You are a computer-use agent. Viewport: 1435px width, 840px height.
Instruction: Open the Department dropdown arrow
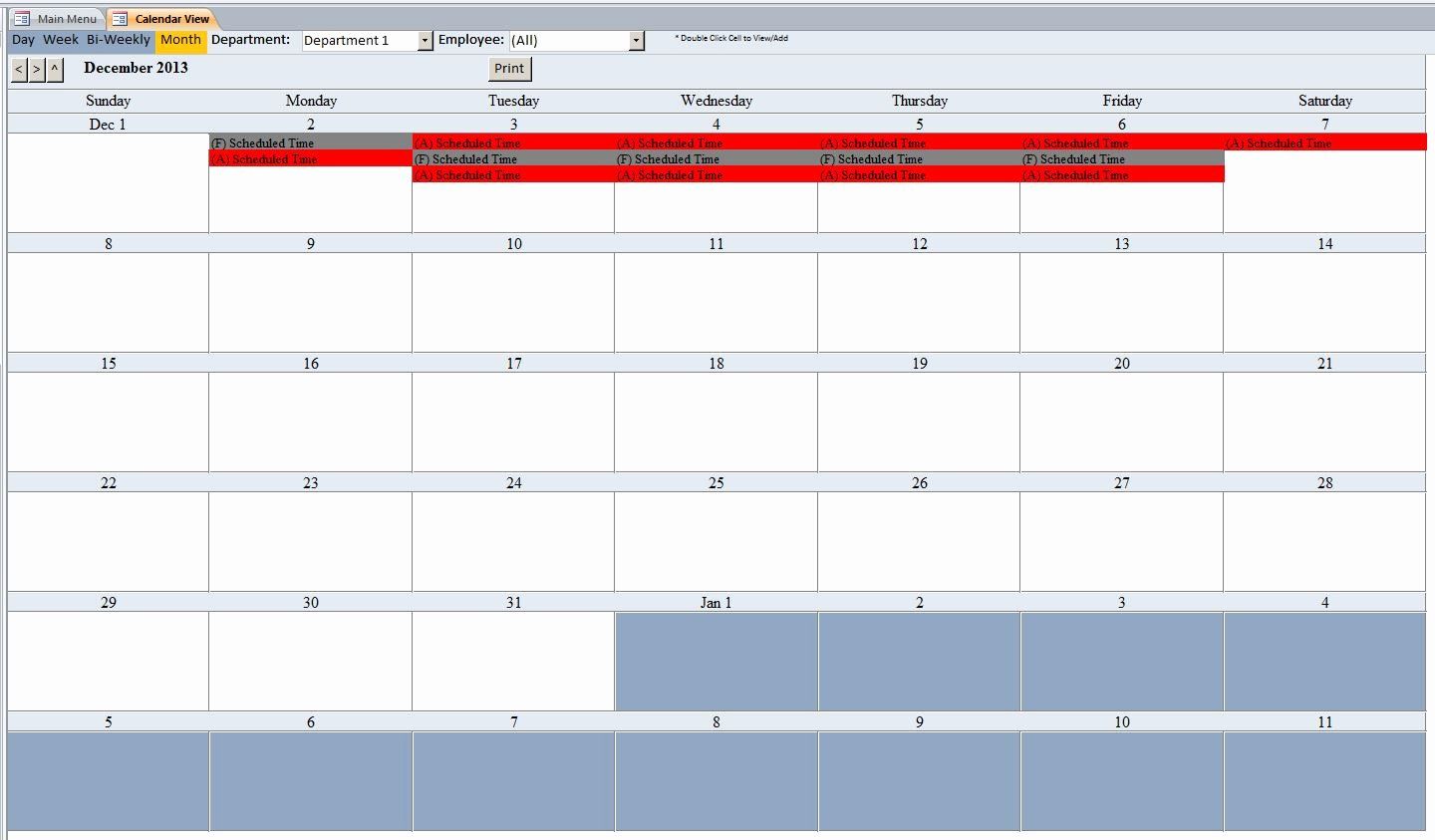pos(426,41)
